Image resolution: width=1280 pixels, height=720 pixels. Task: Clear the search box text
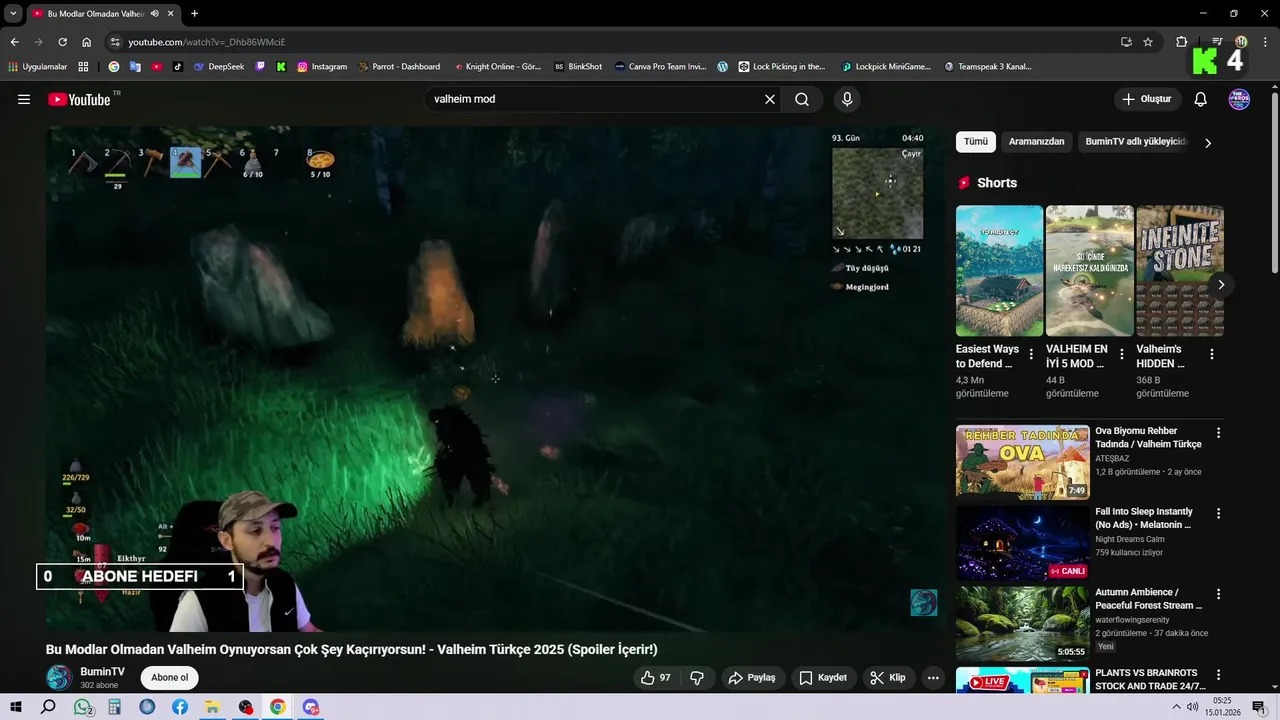[x=770, y=99]
